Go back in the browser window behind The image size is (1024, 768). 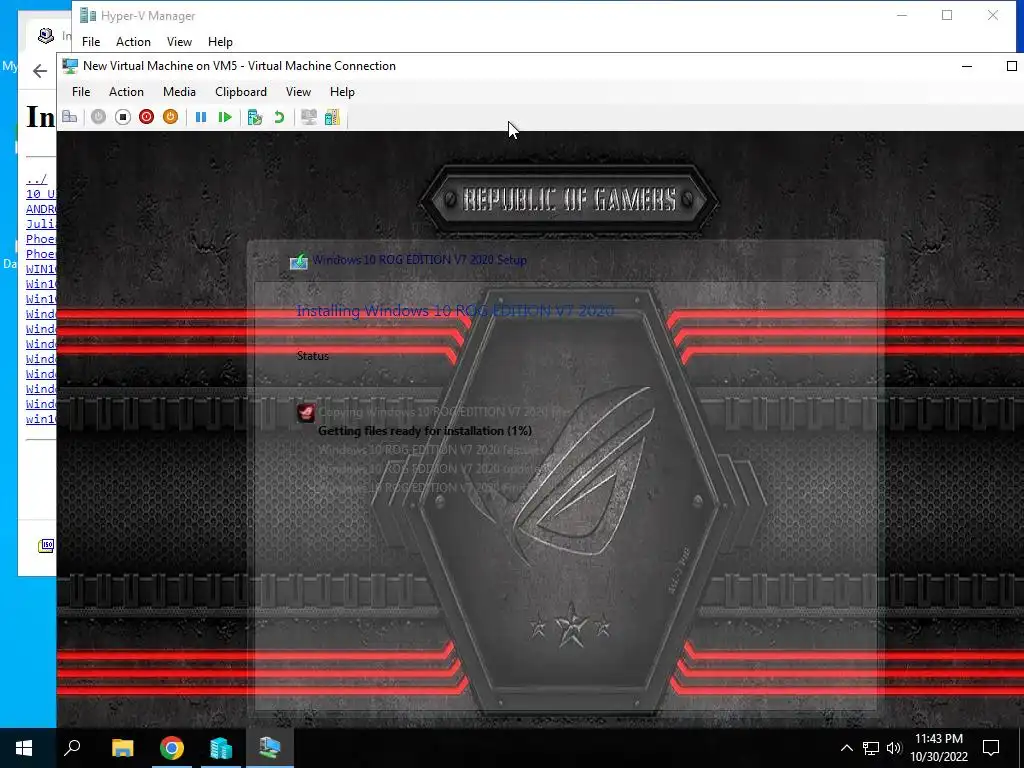click(40, 71)
